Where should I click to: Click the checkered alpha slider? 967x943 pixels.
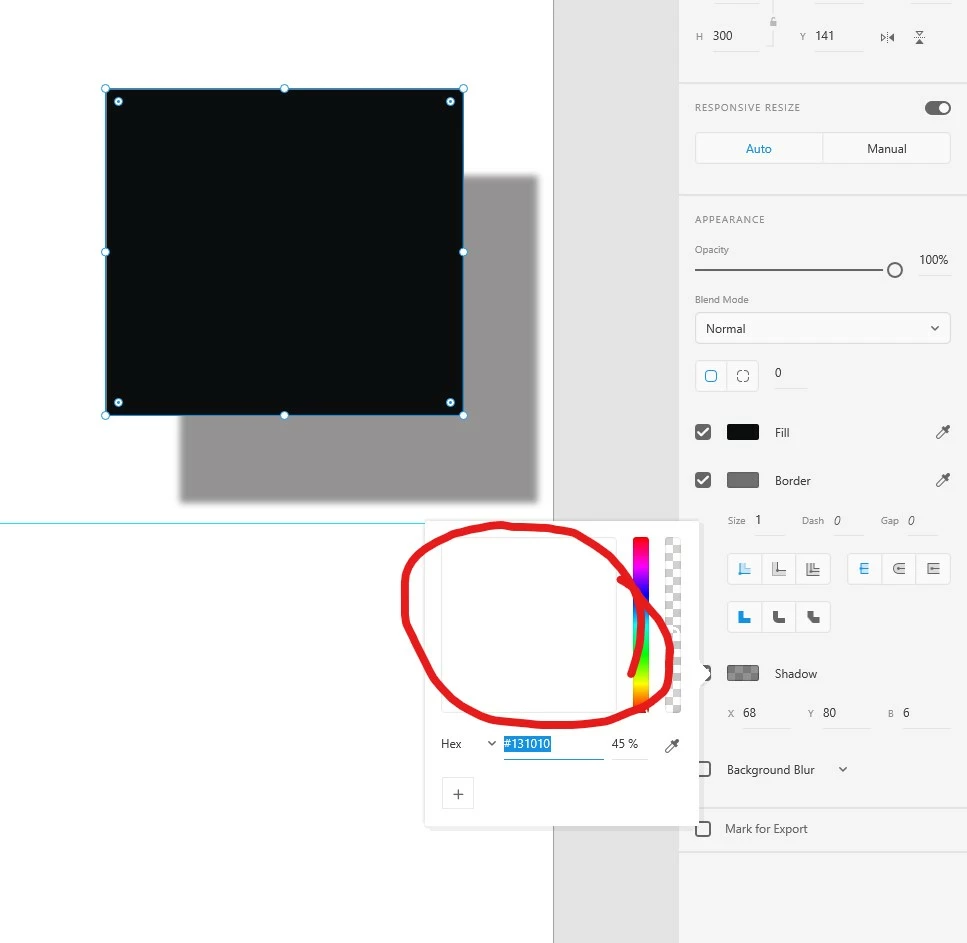pos(673,624)
